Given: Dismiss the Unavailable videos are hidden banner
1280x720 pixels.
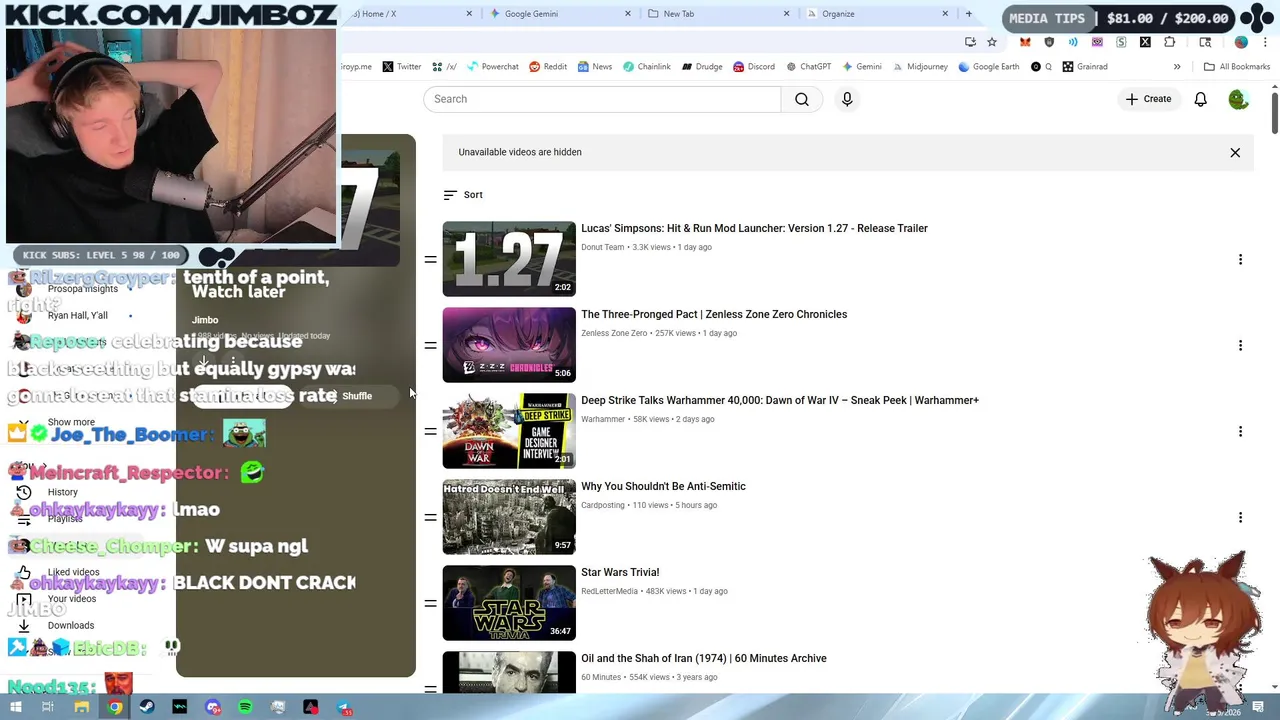Looking at the screenshot, I should point(1235,153).
